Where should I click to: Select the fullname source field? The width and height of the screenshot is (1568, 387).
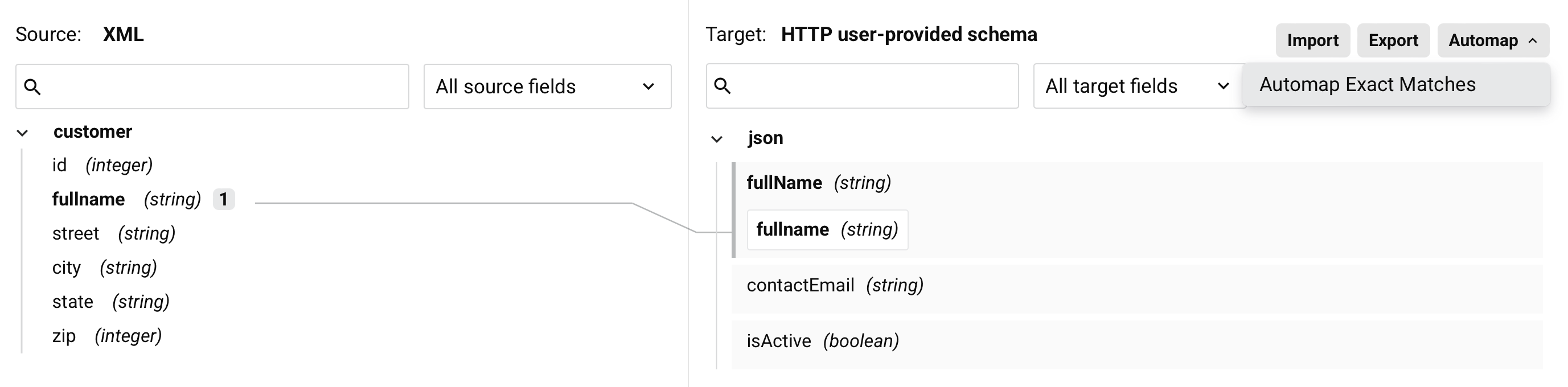tap(89, 200)
